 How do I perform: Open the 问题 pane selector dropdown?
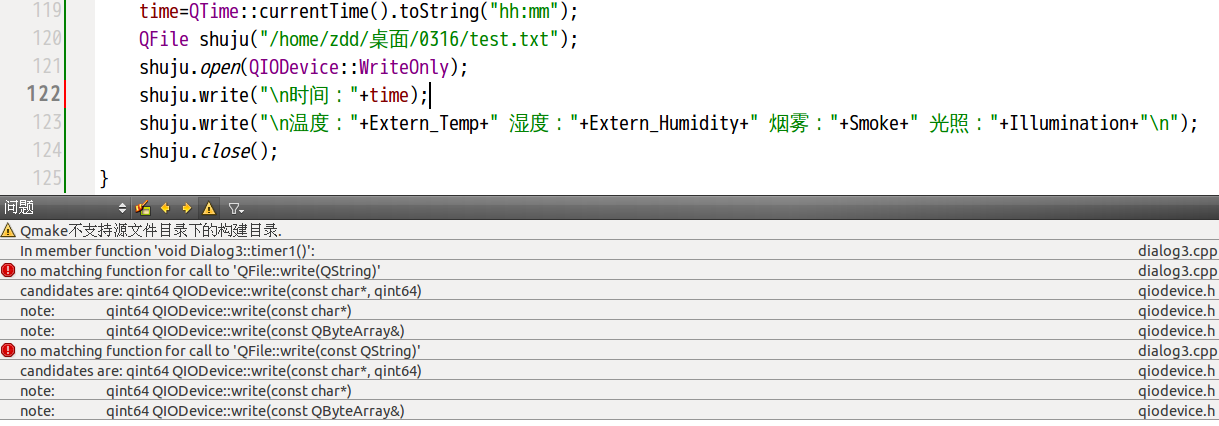pos(66,208)
